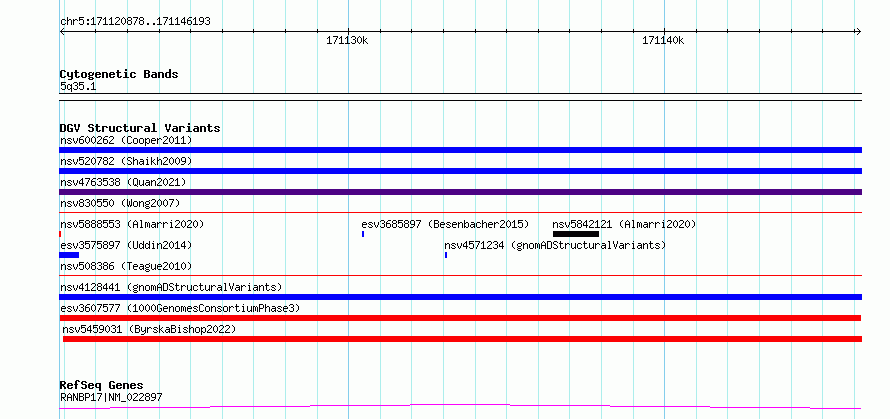Screen dimensions: 890x419
Task: Open the nsv830550 (Wong2007) label
Action: click(120, 203)
